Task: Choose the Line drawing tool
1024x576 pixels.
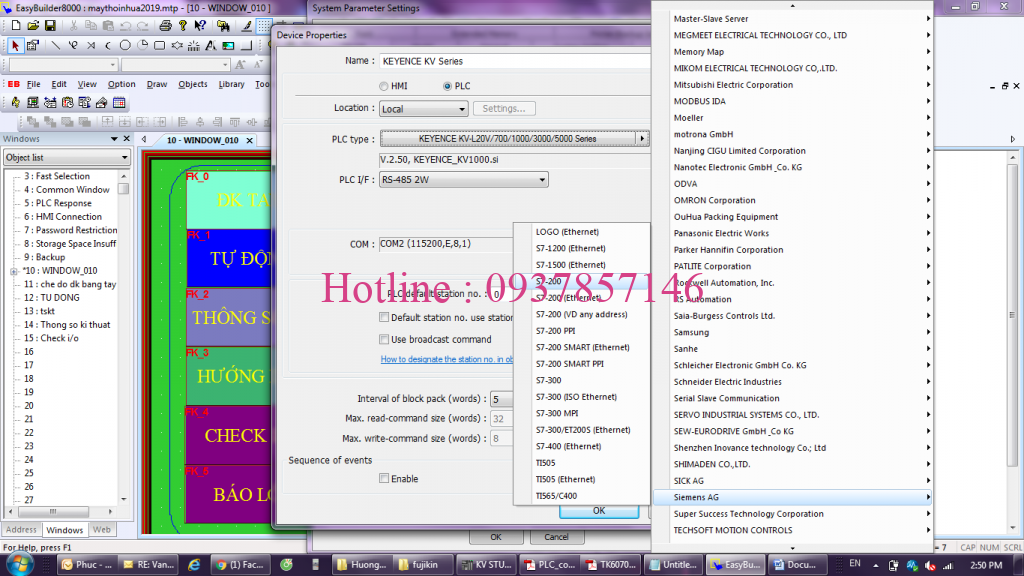Action: pyautogui.click(x=56, y=46)
